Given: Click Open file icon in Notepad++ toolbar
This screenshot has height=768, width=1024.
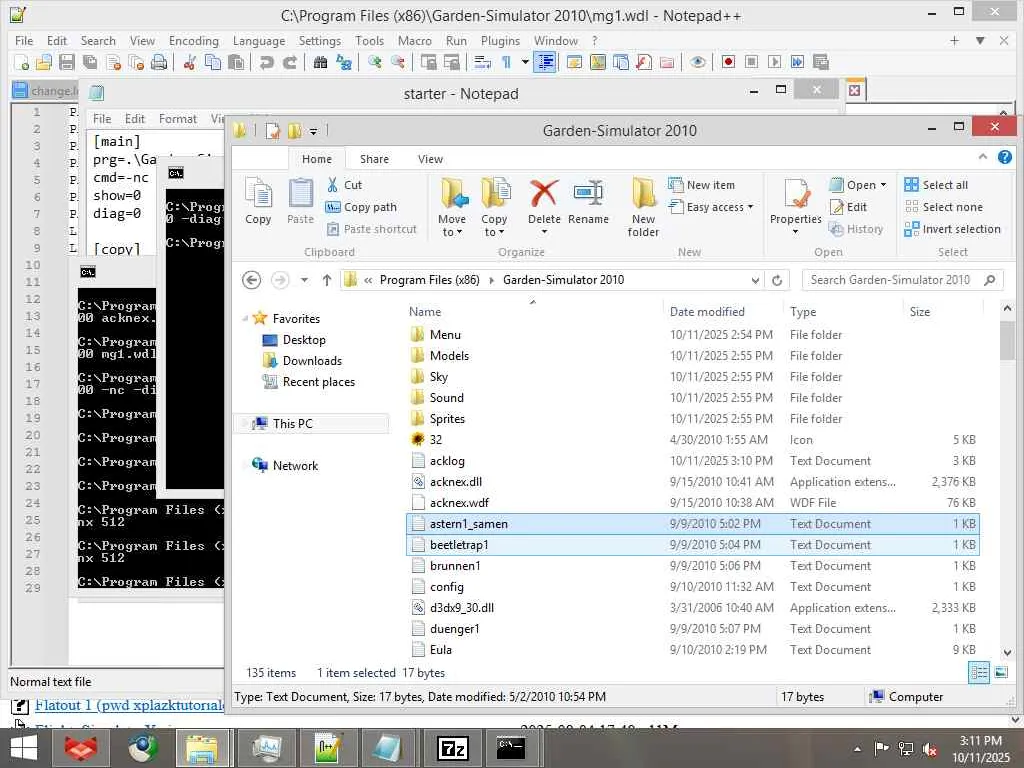Looking at the screenshot, I should point(44,62).
